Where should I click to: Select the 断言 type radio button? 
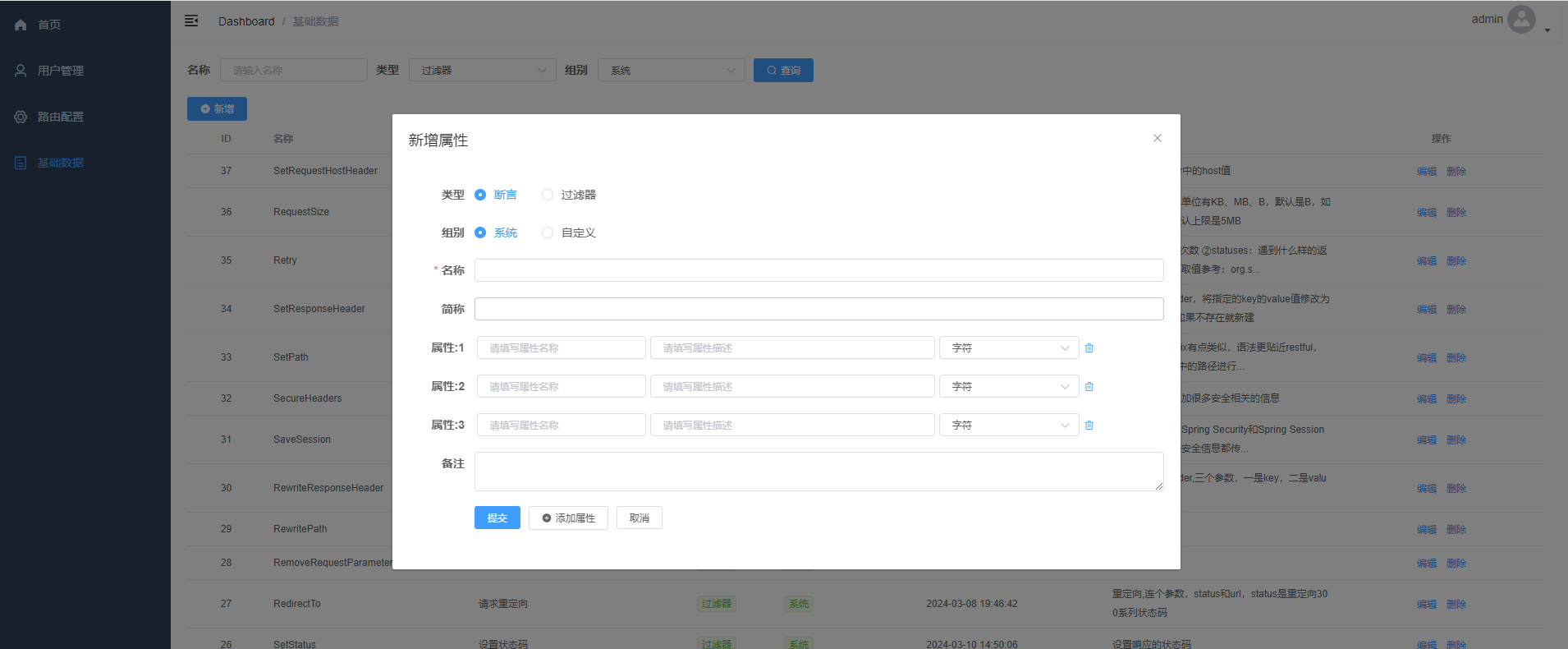[x=480, y=195]
